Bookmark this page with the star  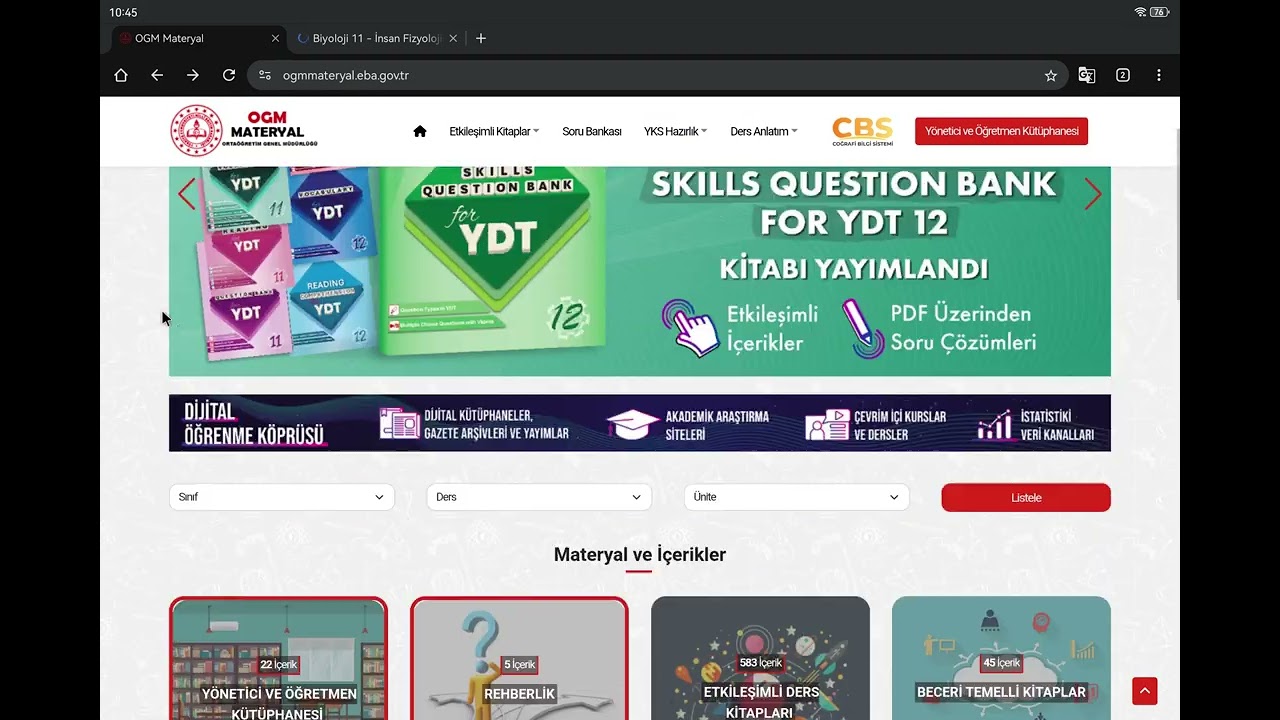1051,75
